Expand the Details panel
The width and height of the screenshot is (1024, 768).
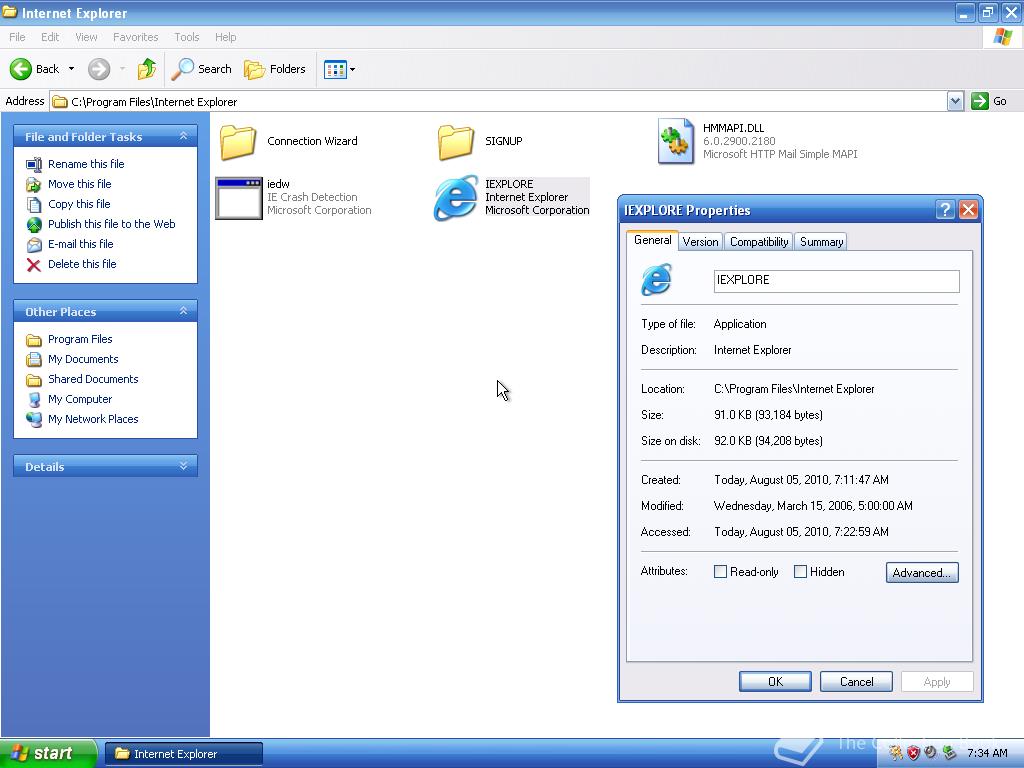click(x=184, y=466)
